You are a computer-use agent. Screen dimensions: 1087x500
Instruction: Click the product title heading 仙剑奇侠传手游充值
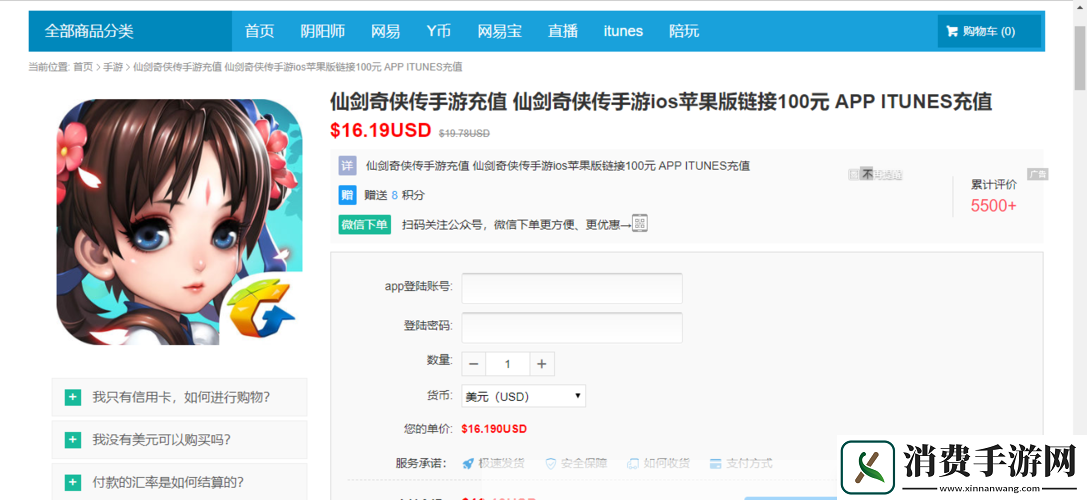point(661,102)
